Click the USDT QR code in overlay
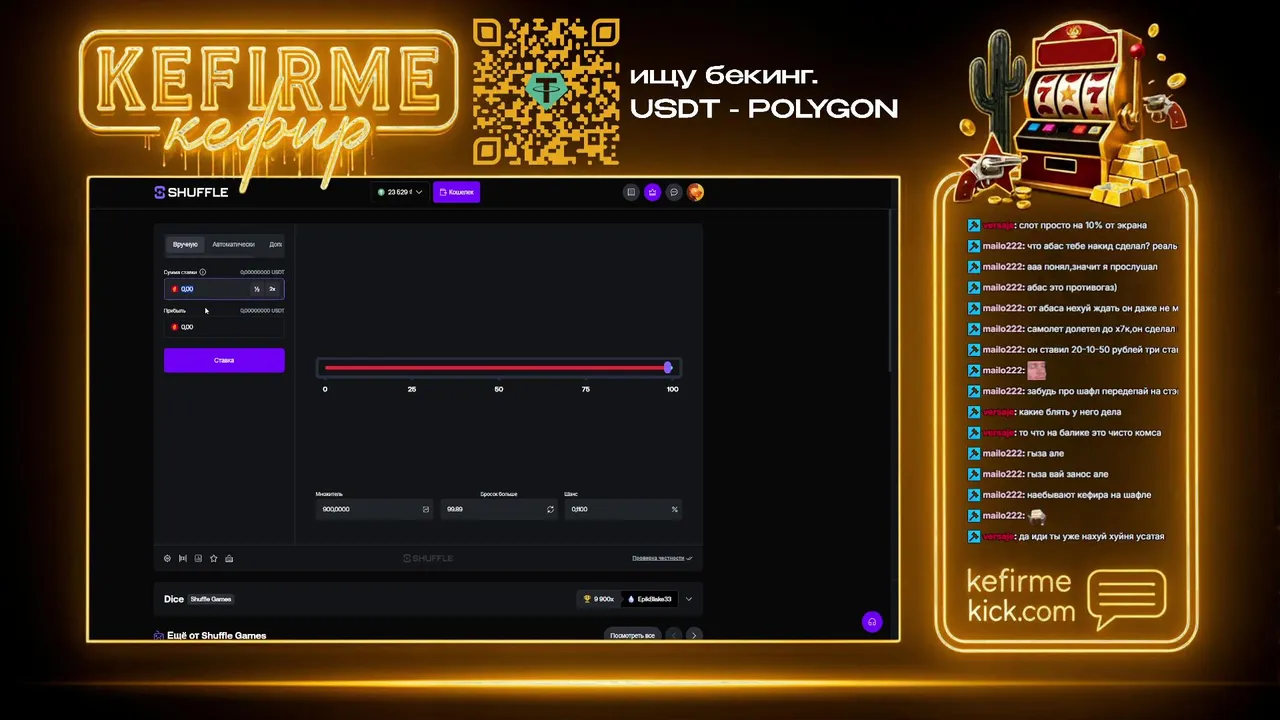Viewport: 1280px width, 720px height. [546, 91]
